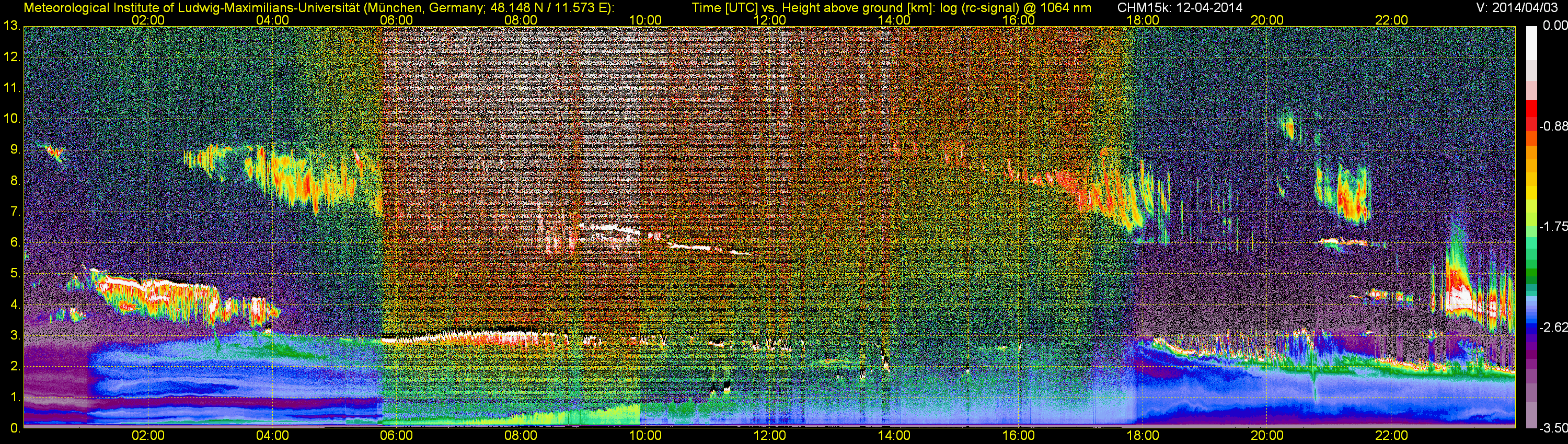
Task: Click the 0 km height axis label
Action: (x=15, y=428)
